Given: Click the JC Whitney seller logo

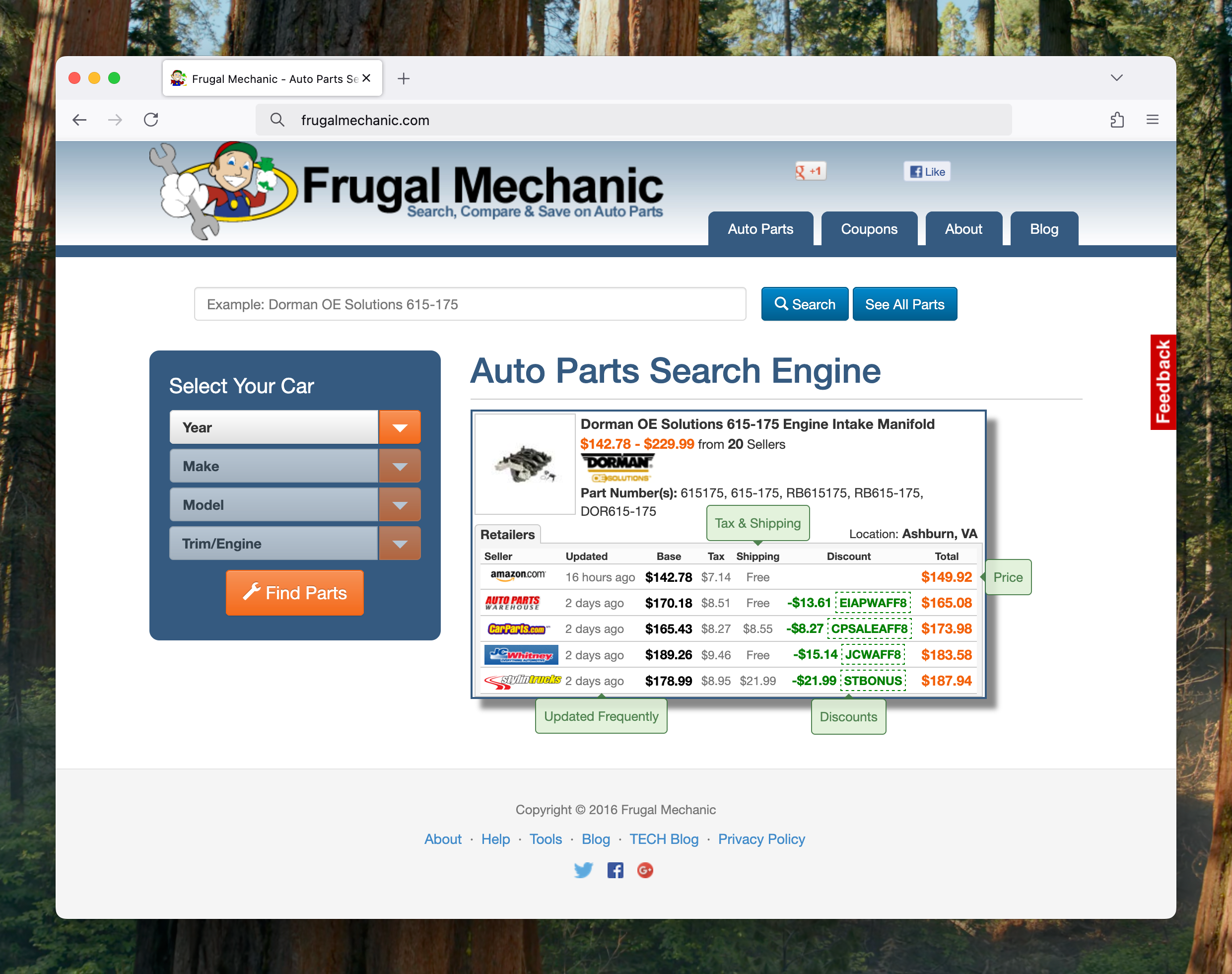Looking at the screenshot, I should [x=521, y=655].
